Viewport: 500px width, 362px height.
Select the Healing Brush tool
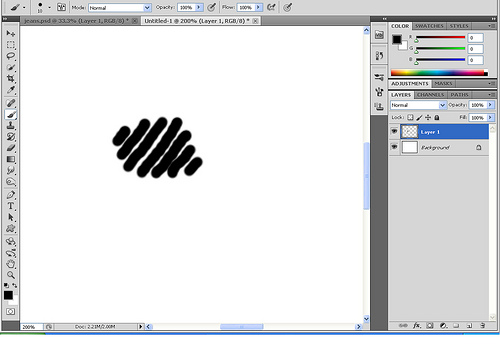(11, 103)
